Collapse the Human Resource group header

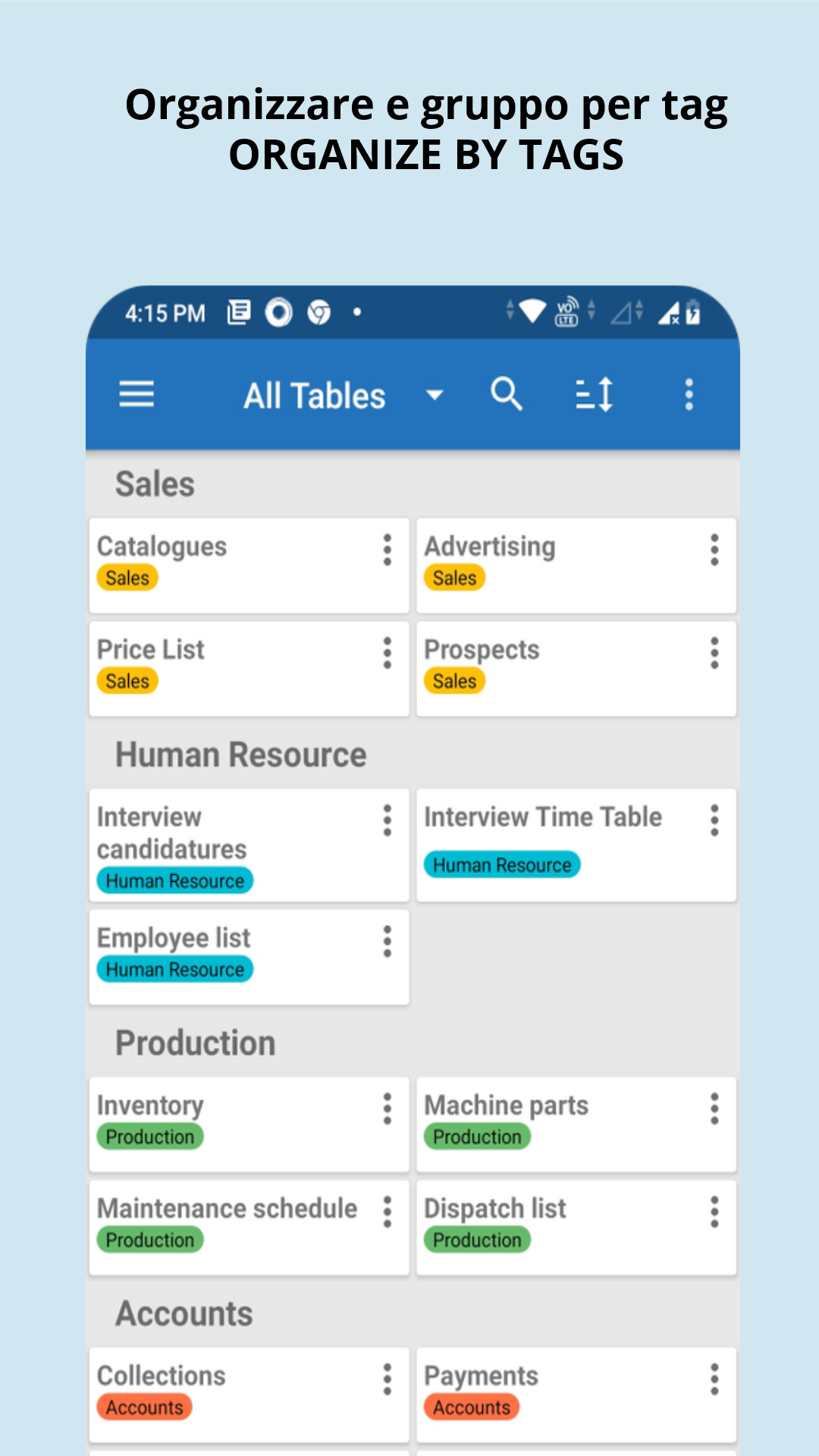click(241, 755)
